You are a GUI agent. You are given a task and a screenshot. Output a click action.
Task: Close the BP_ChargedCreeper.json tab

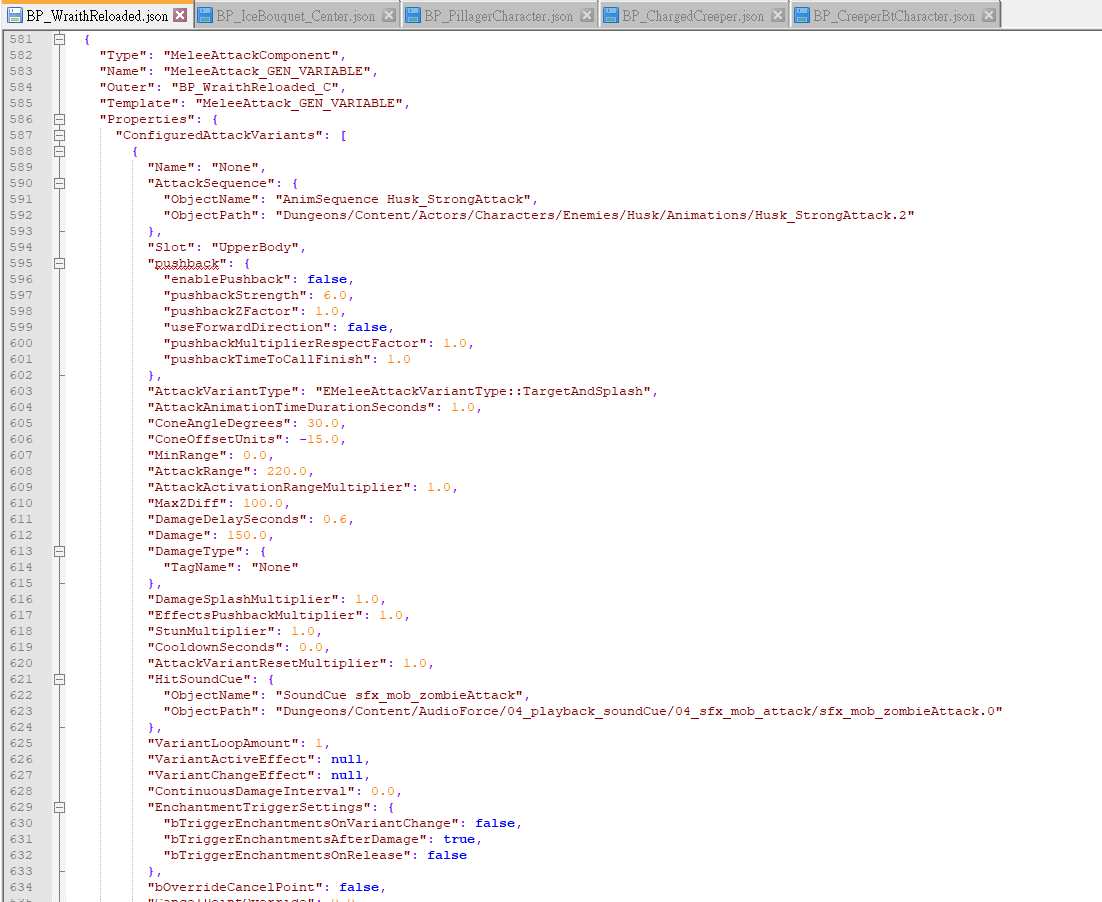778,15
